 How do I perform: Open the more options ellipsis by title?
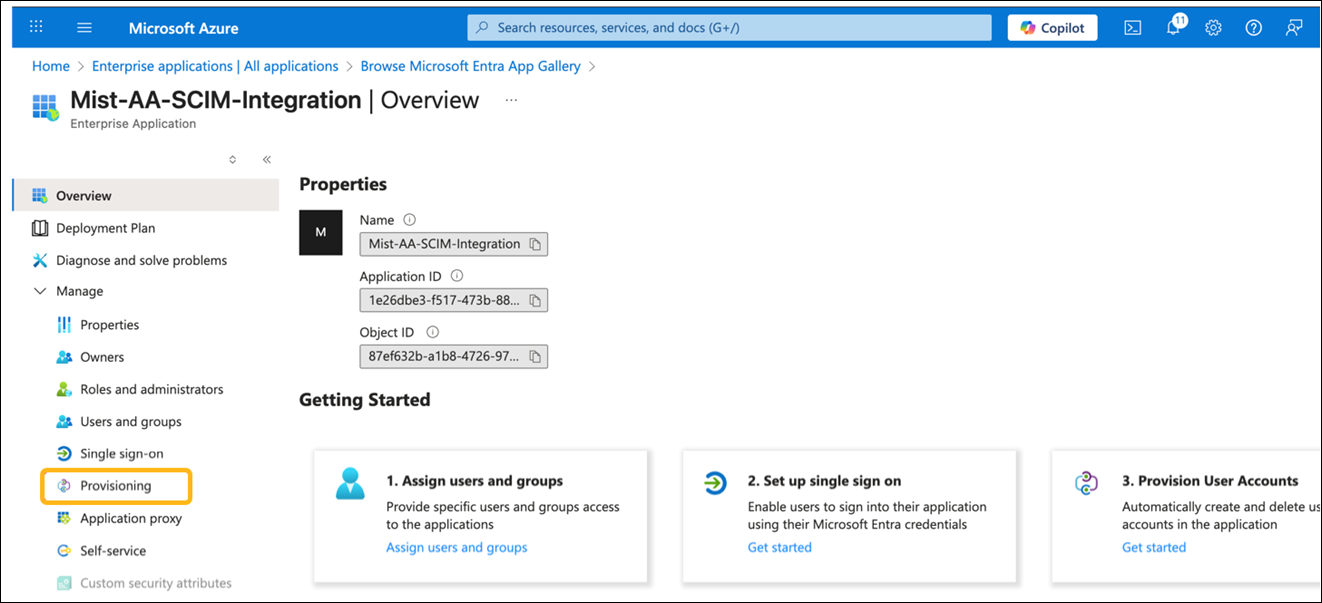pyautogui.click(x=511, y=100)
